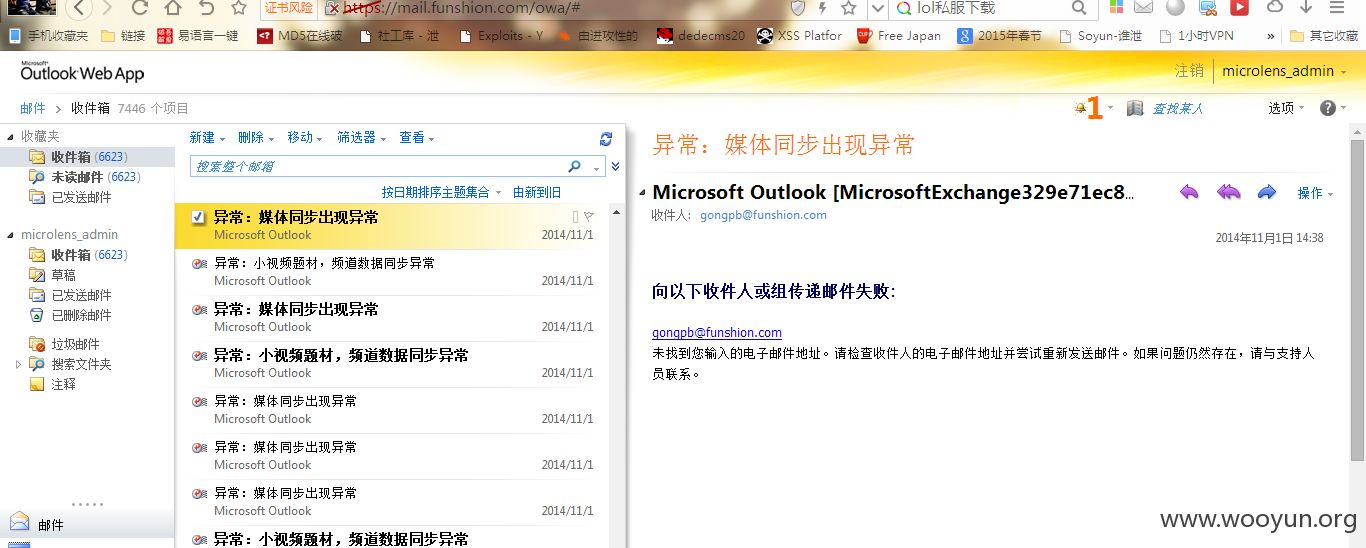Open the help question mark icon
1366x548 pixels.
(x=1327, y=108)
